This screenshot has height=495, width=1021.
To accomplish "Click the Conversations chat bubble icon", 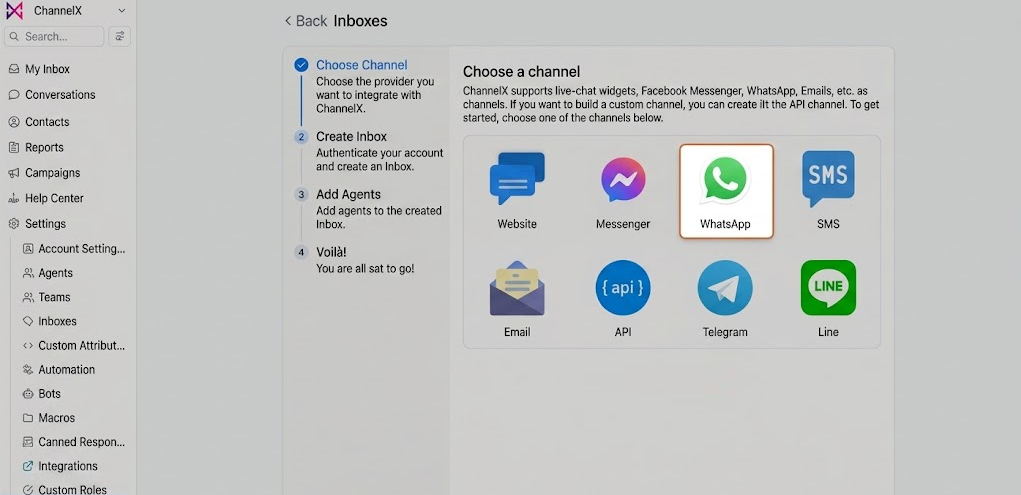I will tap(14, 94).
